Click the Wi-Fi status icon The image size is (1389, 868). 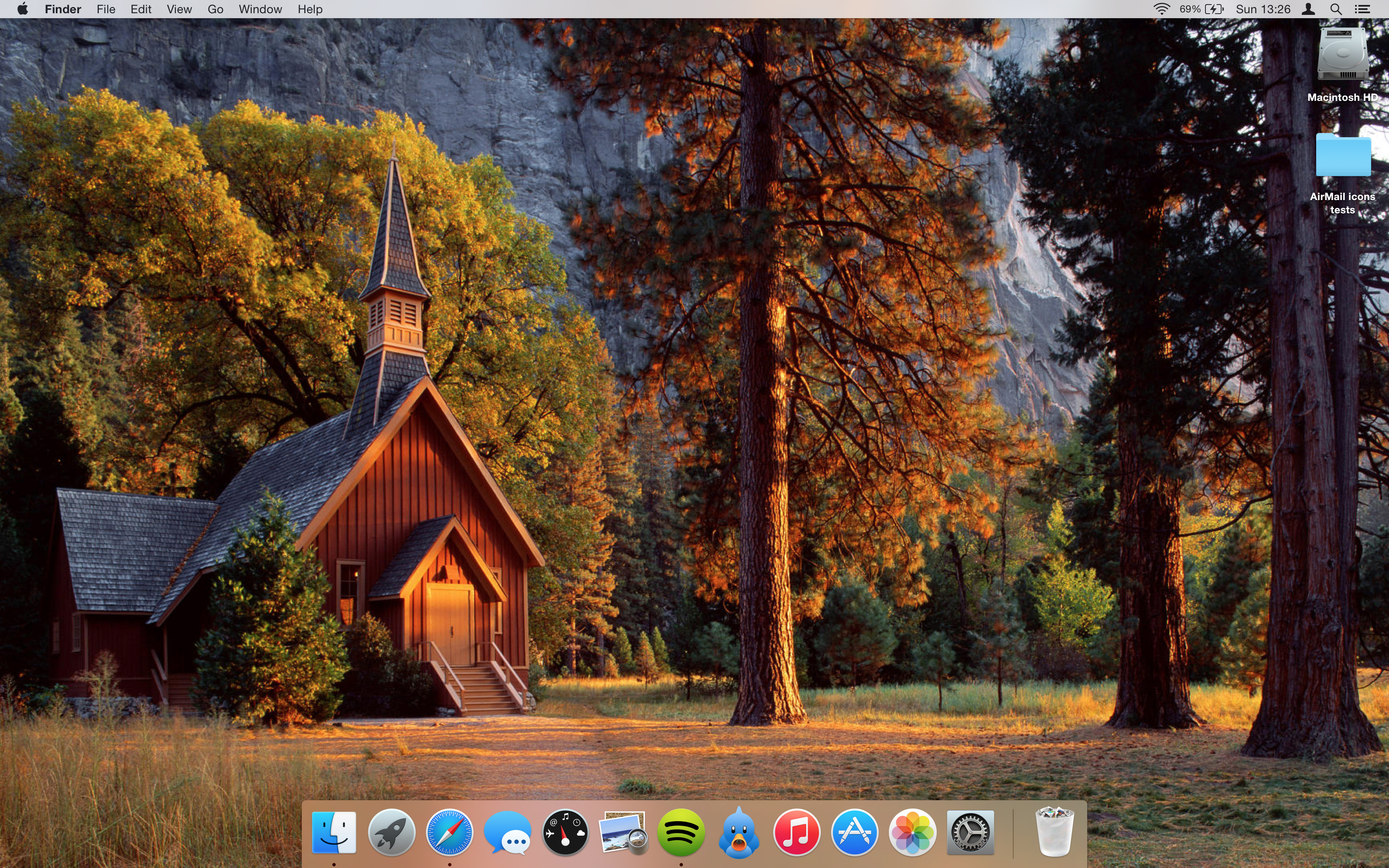click(x=1161, y=9)
